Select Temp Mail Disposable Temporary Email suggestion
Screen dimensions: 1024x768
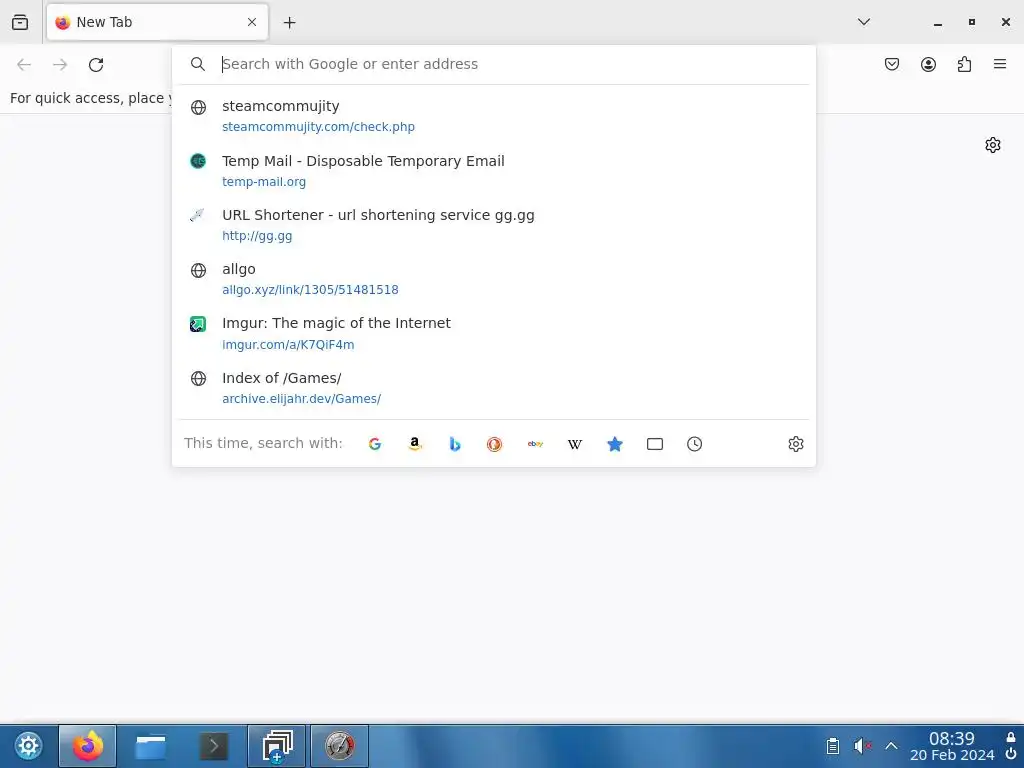(494, 170)
